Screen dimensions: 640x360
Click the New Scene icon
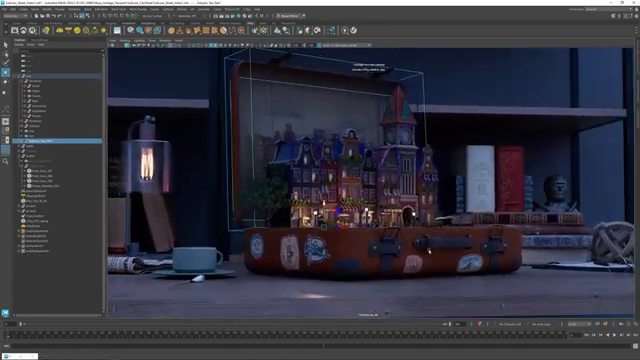click(x=36, y=16)
